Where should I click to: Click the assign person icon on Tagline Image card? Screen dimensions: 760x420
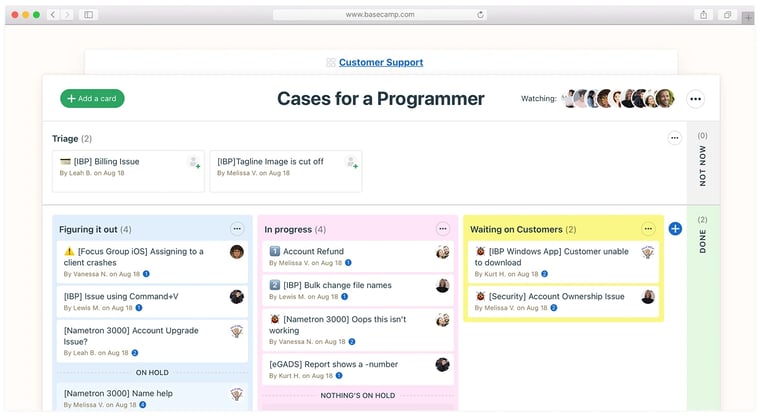tap(351, 162)
